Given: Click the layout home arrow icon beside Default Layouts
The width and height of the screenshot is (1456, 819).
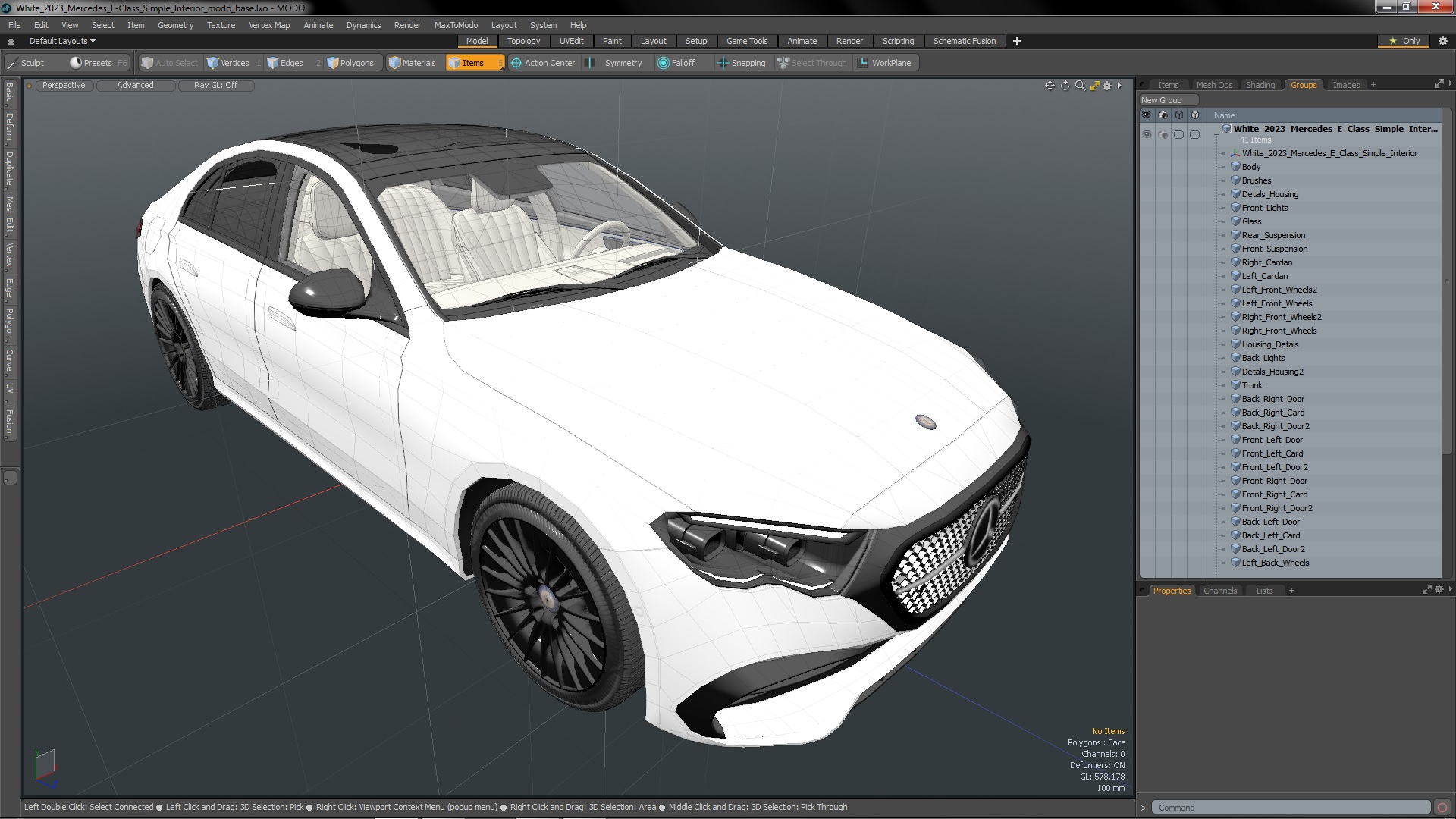Looking at the screenshot, I should 11,41.
